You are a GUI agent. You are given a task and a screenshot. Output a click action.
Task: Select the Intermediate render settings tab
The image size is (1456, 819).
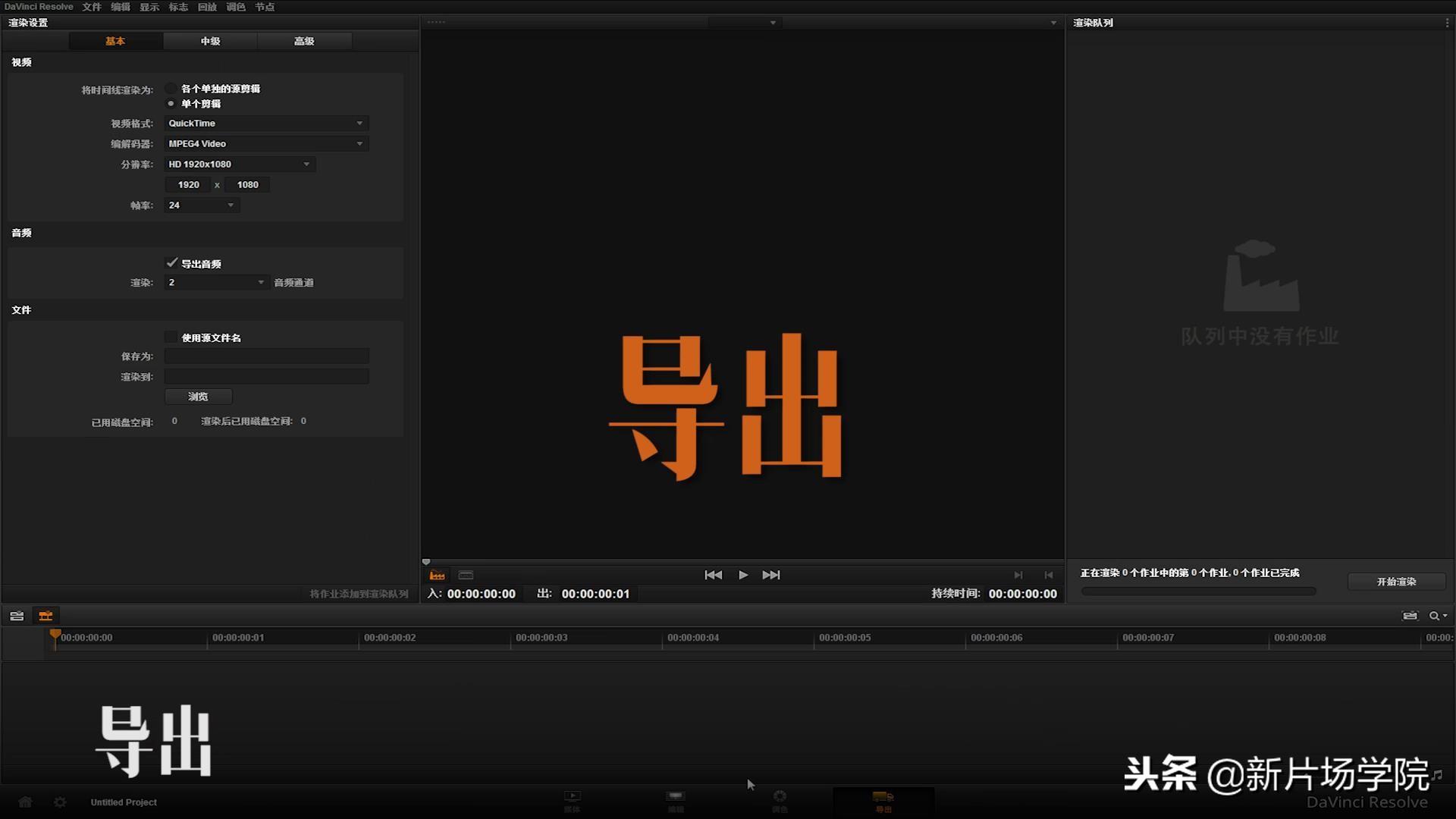pyautogui.click(x=210, y=41)
